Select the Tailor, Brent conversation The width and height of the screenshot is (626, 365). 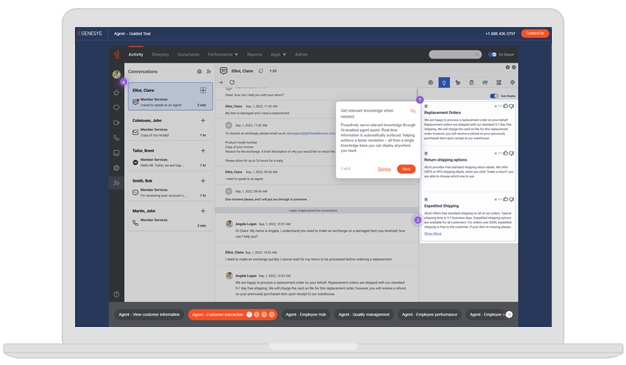tap(170, 157)
